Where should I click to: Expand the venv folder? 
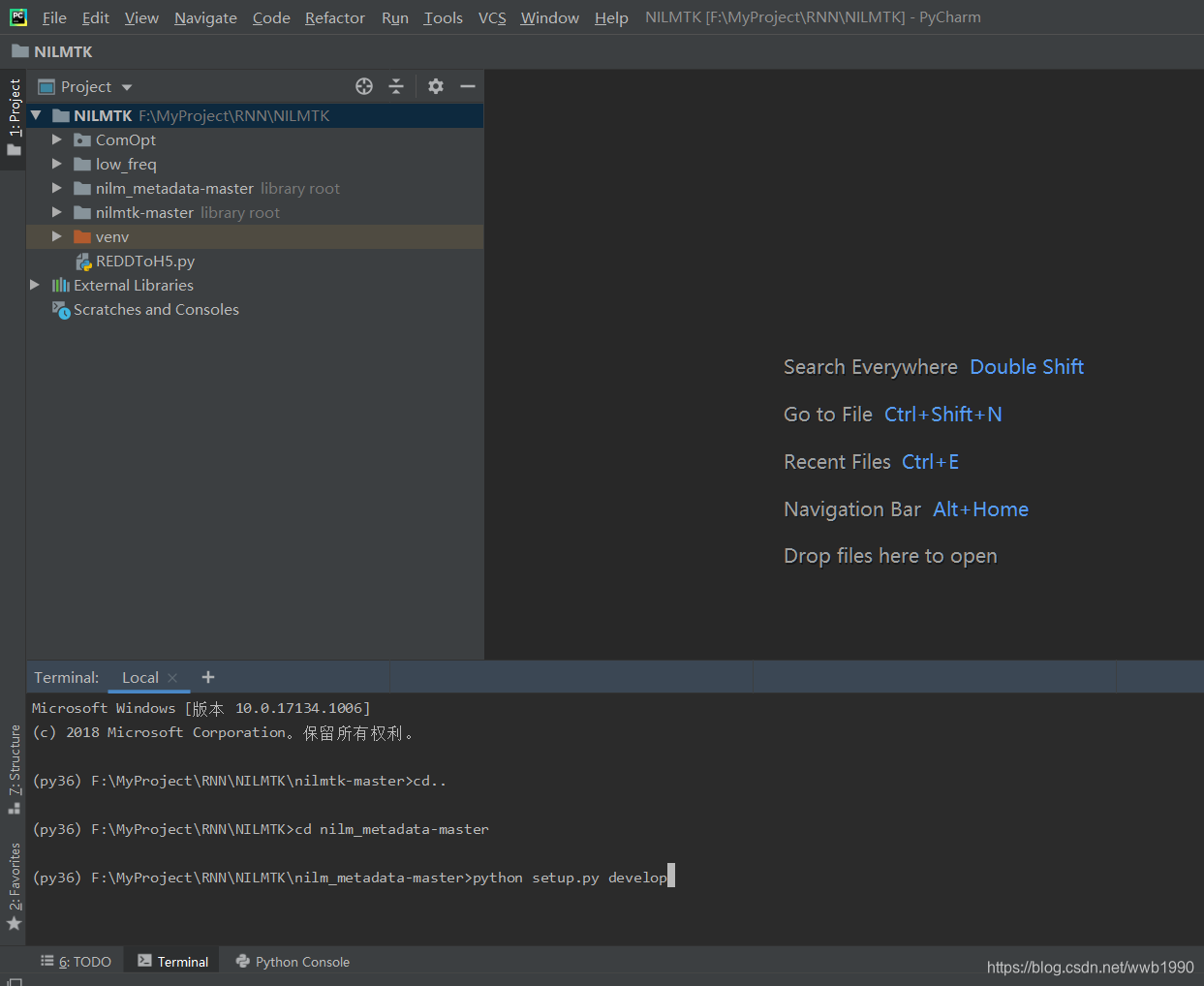coord(56,236)
